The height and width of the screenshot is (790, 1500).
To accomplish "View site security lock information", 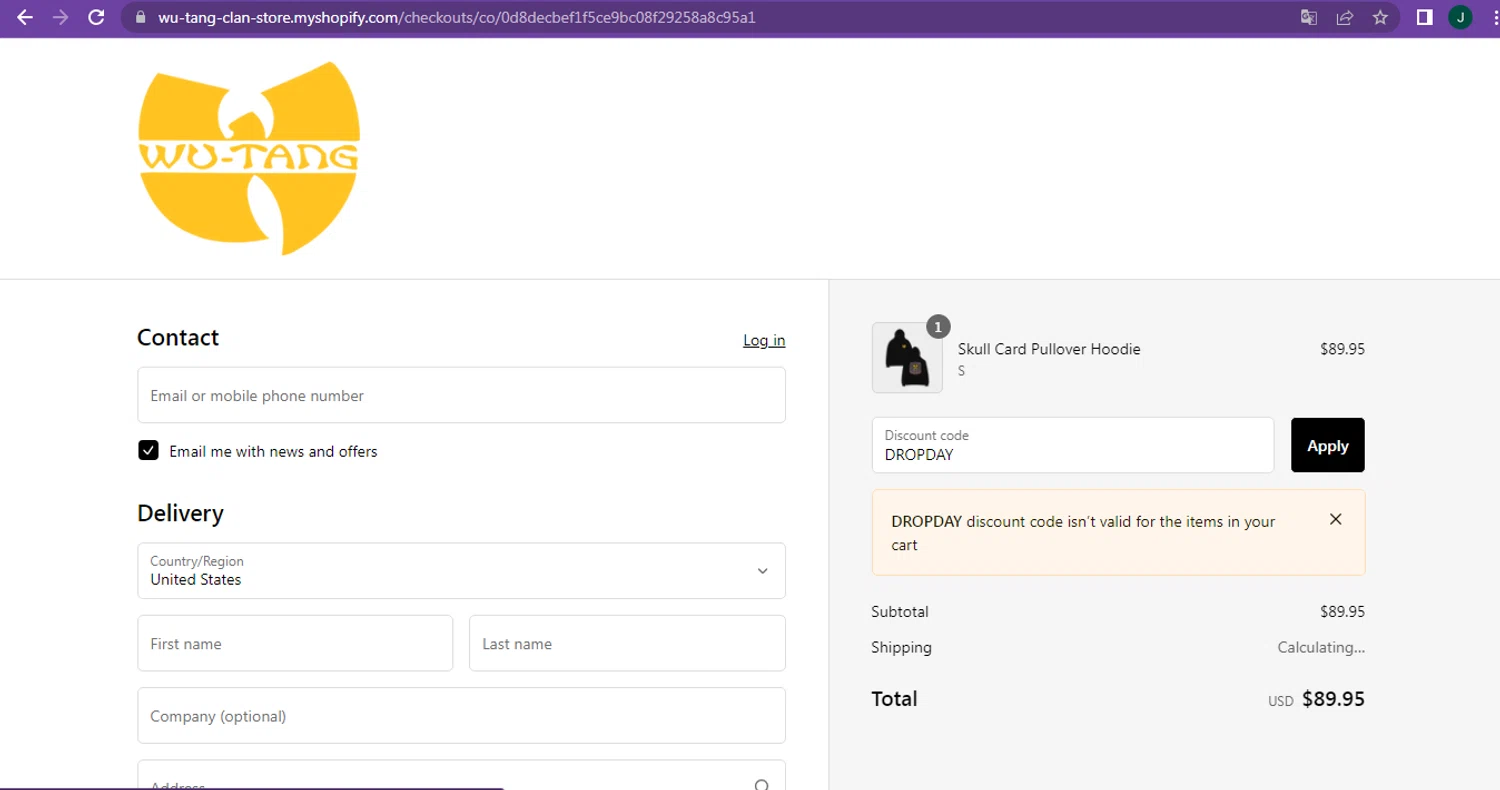I will (139, 17).
